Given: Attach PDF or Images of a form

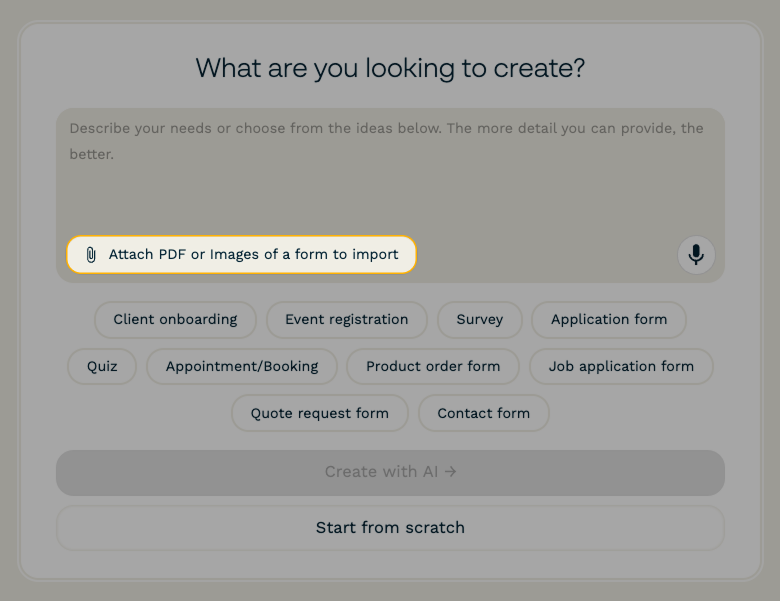Looking at the screenshot, I should (x=241, y=255).
